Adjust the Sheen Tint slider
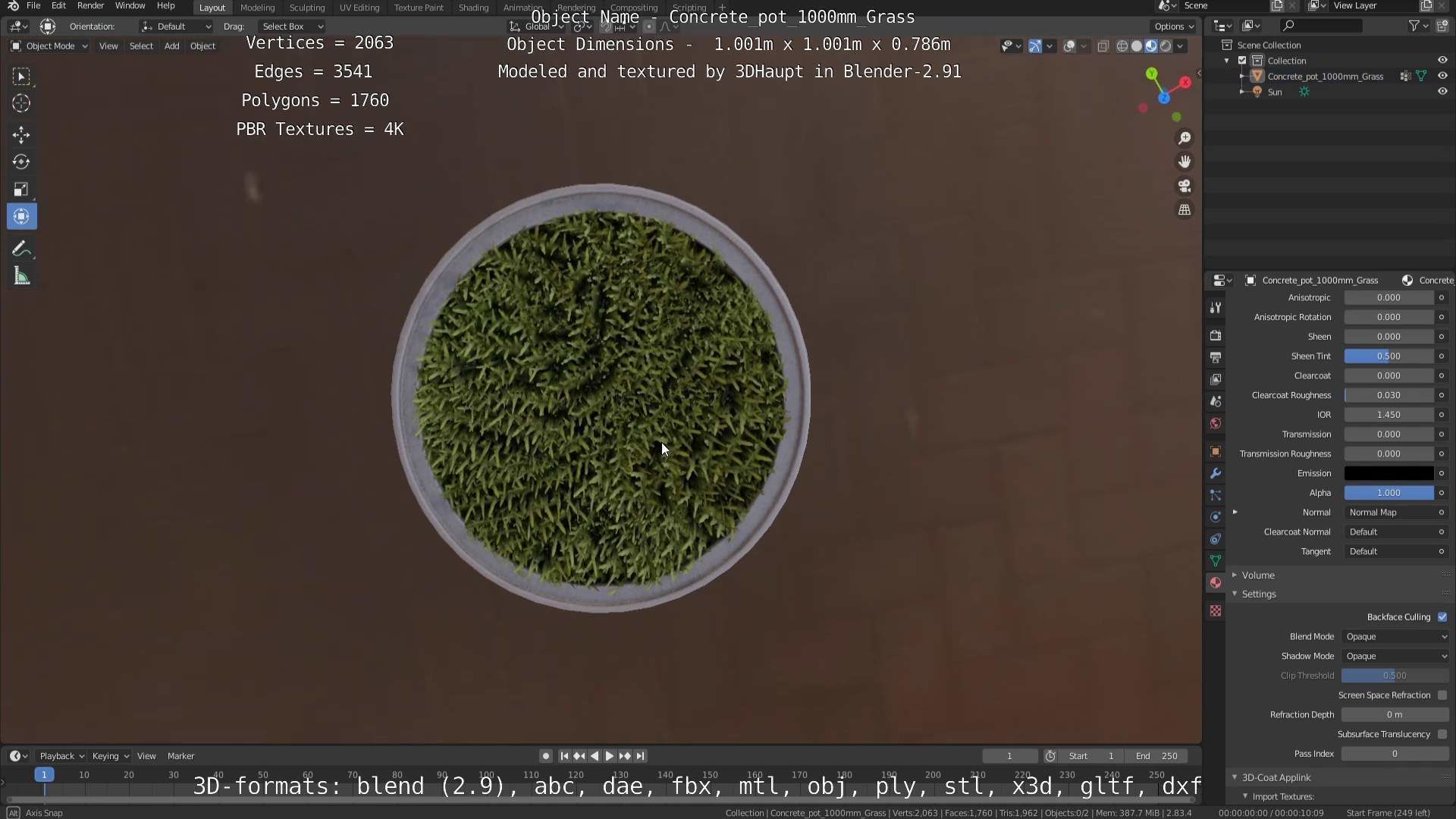Viewport: 1456px width, 819px height. tap(1389, 356)
